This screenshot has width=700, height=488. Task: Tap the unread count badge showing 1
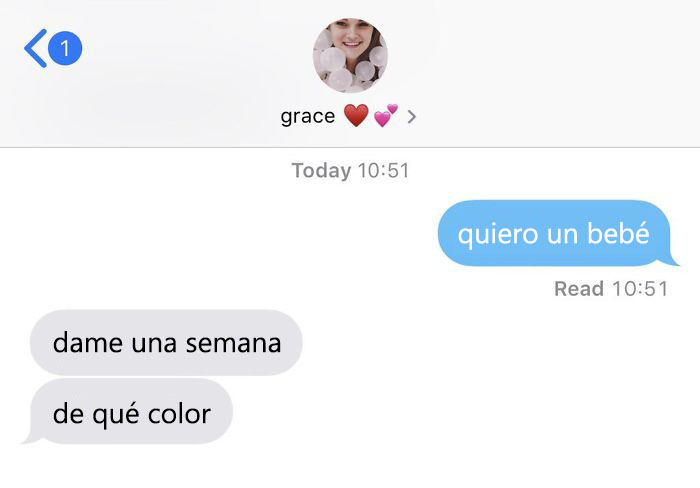pyautogui.click(x=65, y=48)
